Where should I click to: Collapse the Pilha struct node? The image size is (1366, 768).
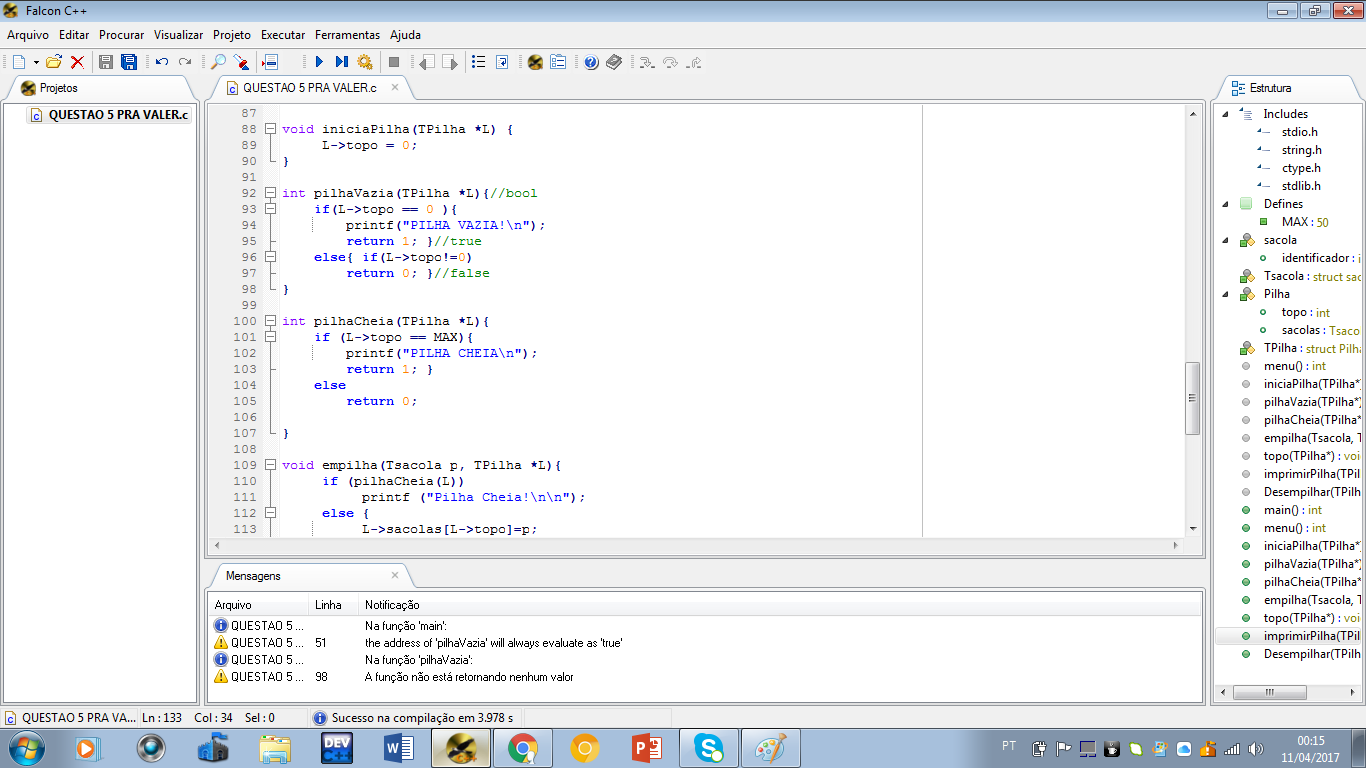pos(1225,293)
